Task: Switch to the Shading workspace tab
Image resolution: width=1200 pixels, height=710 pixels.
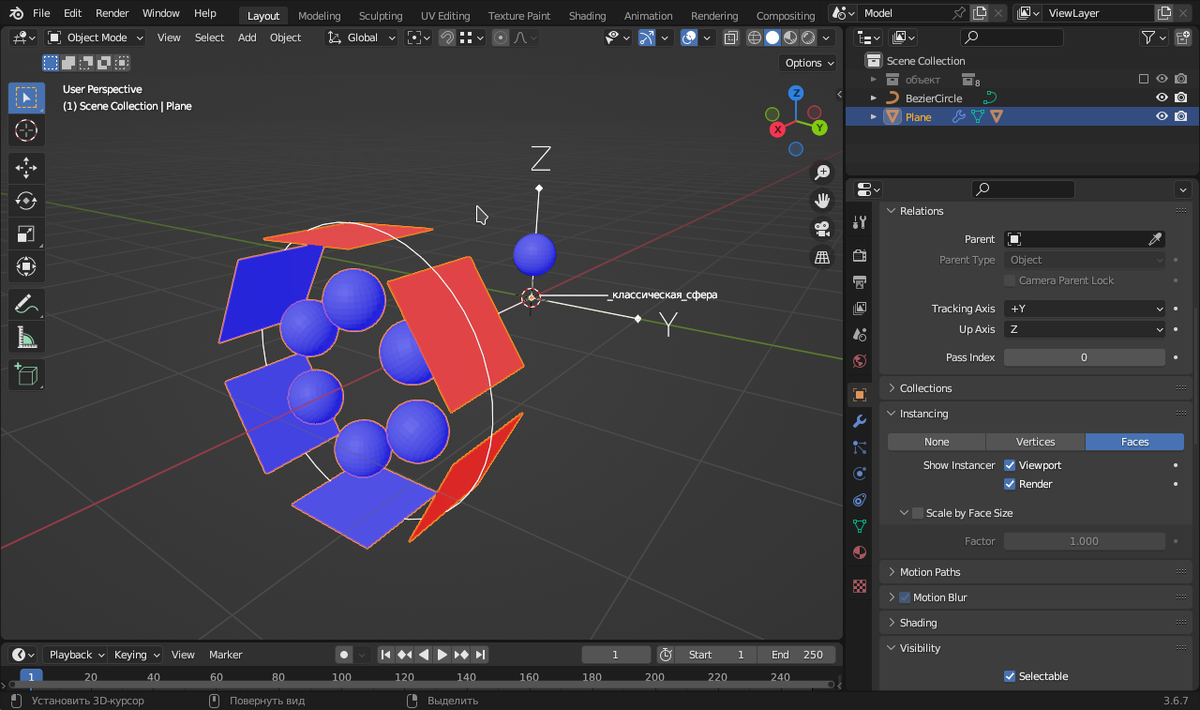Action: click(x=587, y=15)
